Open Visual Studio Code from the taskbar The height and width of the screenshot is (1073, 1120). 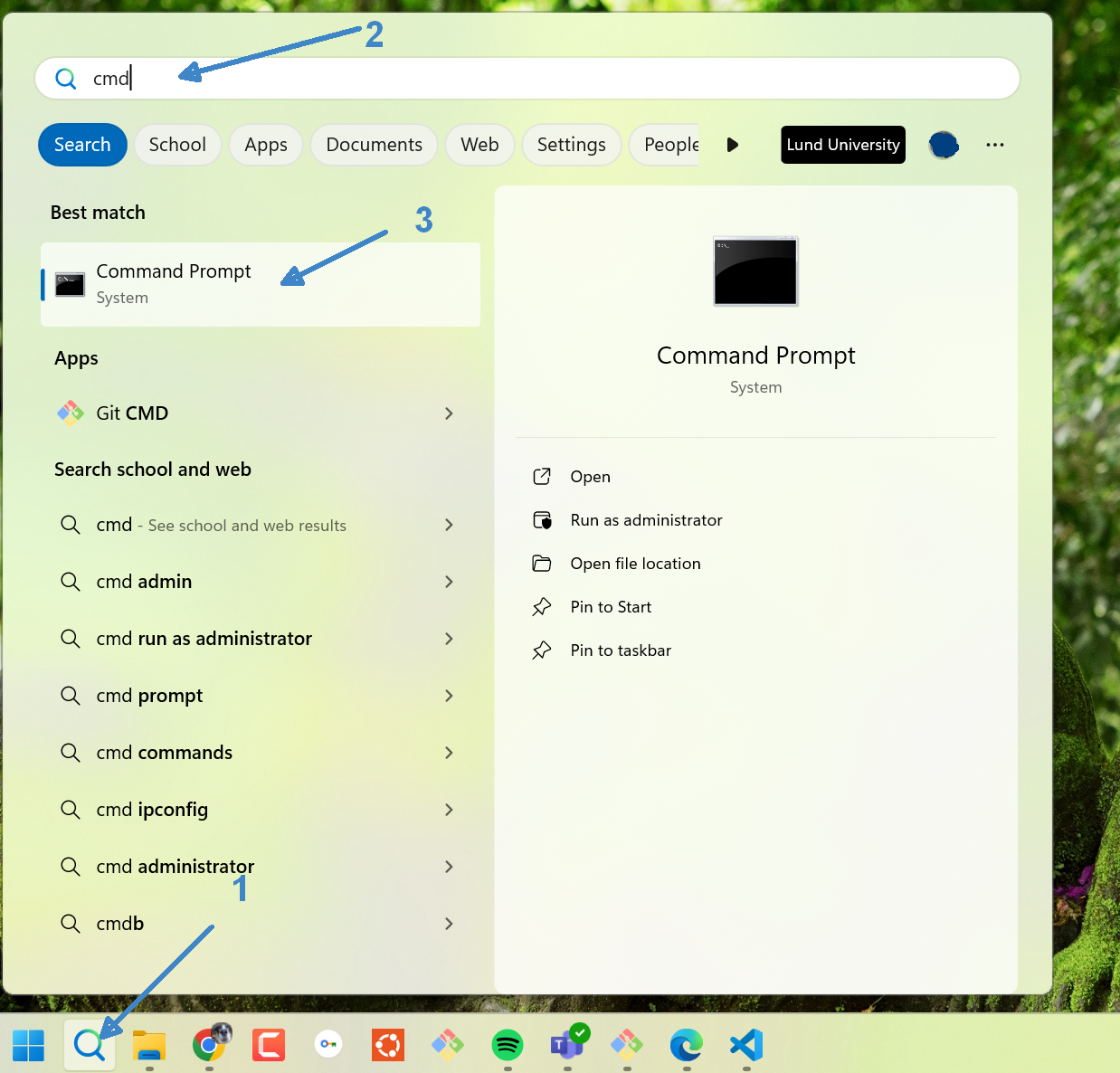tap(746, 1045)
